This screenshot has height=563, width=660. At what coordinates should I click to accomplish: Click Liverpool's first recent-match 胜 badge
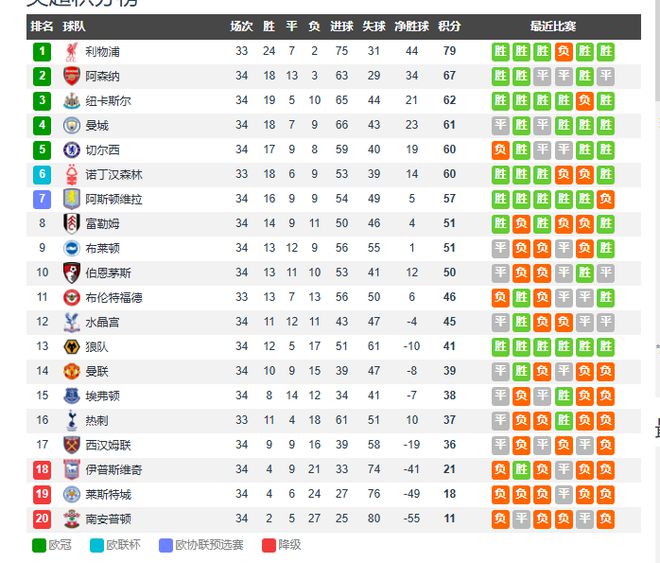[x=500, y=51]
